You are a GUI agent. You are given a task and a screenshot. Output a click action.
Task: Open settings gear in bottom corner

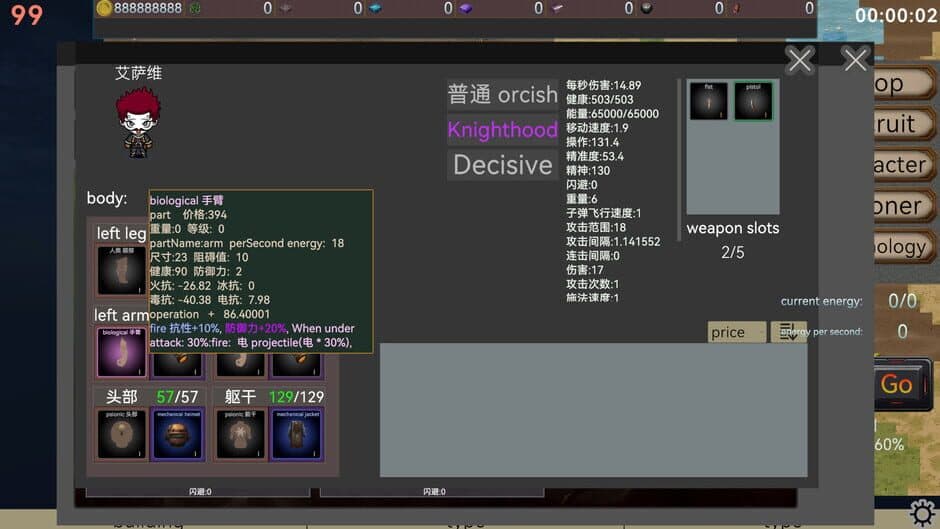tap(922, 513)
